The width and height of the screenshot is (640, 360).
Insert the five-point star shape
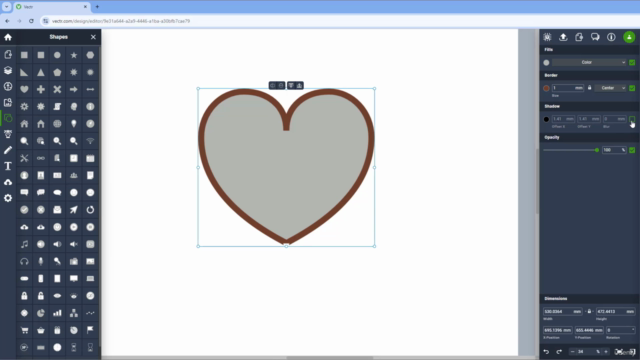(74, 55)
